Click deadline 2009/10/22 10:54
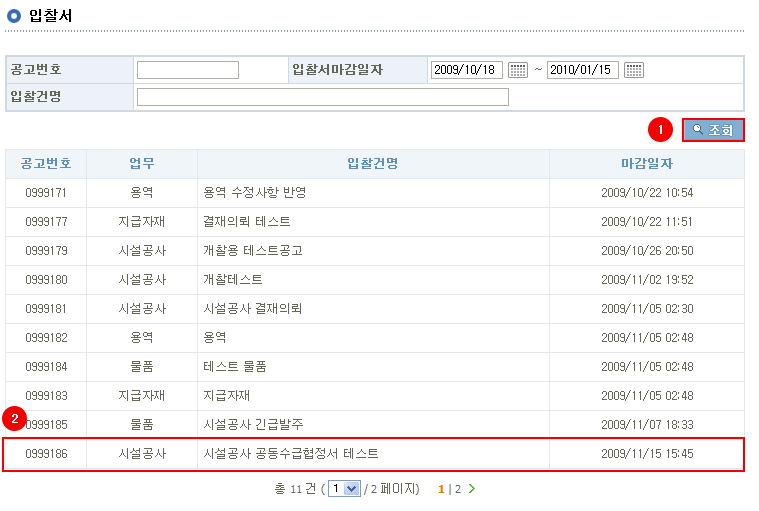759x511 pixels. coord(647,193)
